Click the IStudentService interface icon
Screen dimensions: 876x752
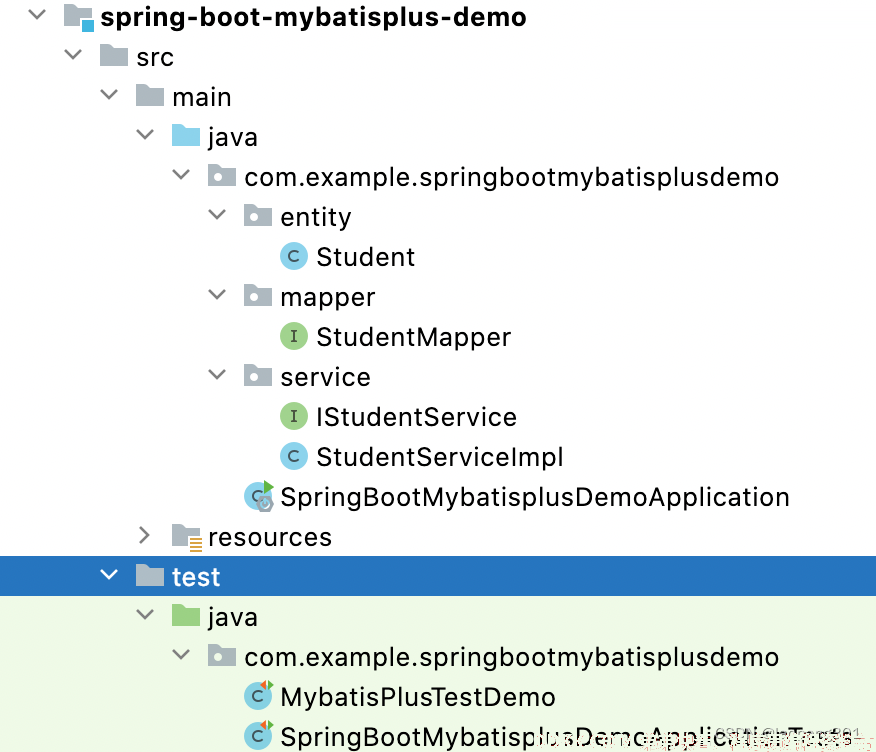[294, 416]
